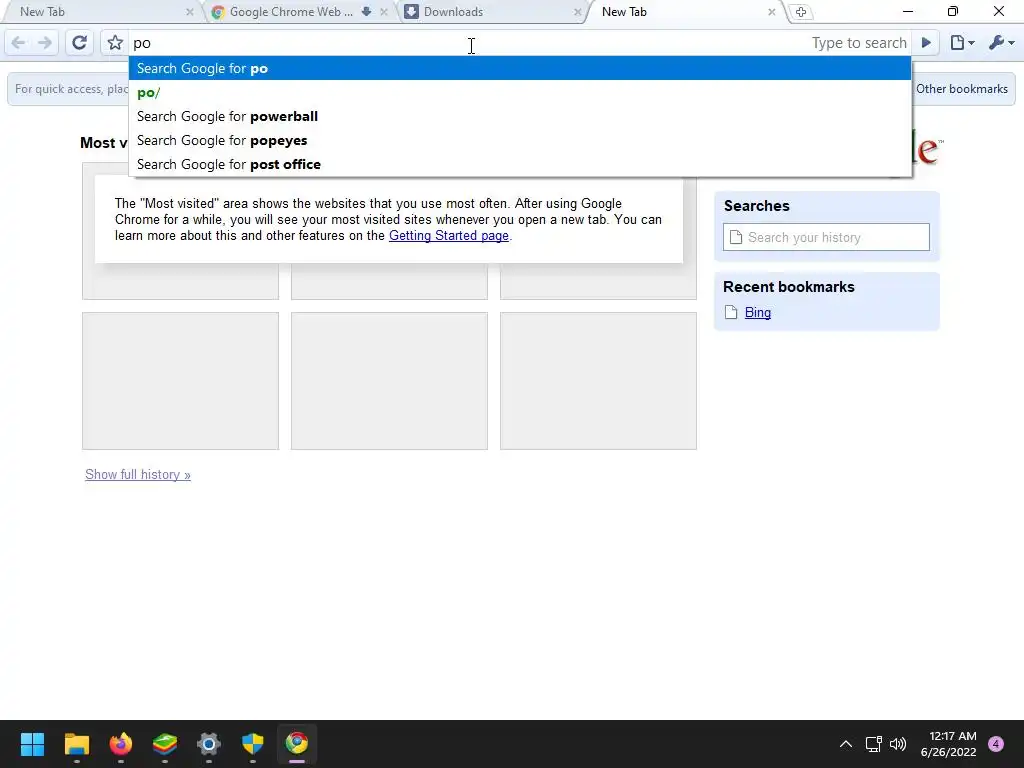Choose suggestion Search Google for popeyes
The height and width of the screenshot is (768, 1024).
tap(520, 140)
